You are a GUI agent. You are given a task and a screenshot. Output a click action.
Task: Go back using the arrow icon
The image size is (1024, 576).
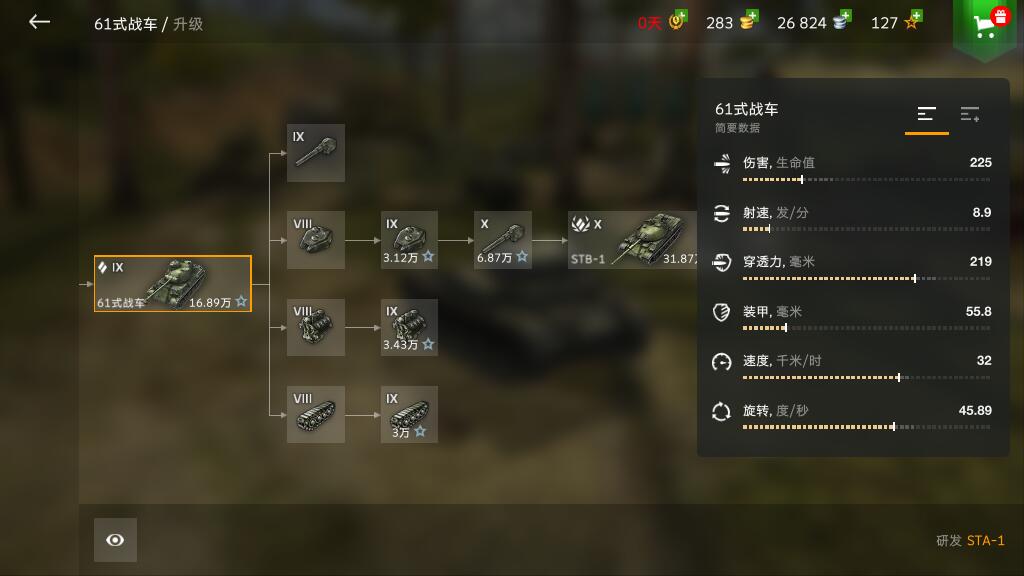(x=39, y=22)
